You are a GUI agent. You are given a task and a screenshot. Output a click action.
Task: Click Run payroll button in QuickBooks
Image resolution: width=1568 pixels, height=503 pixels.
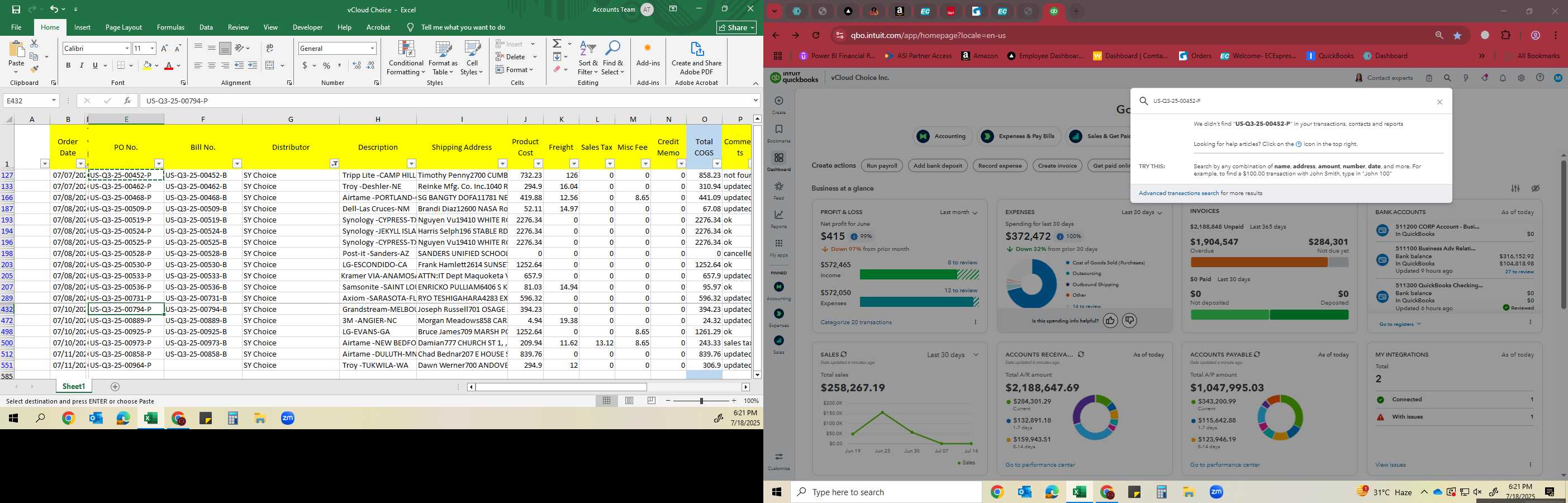[881, 165]
